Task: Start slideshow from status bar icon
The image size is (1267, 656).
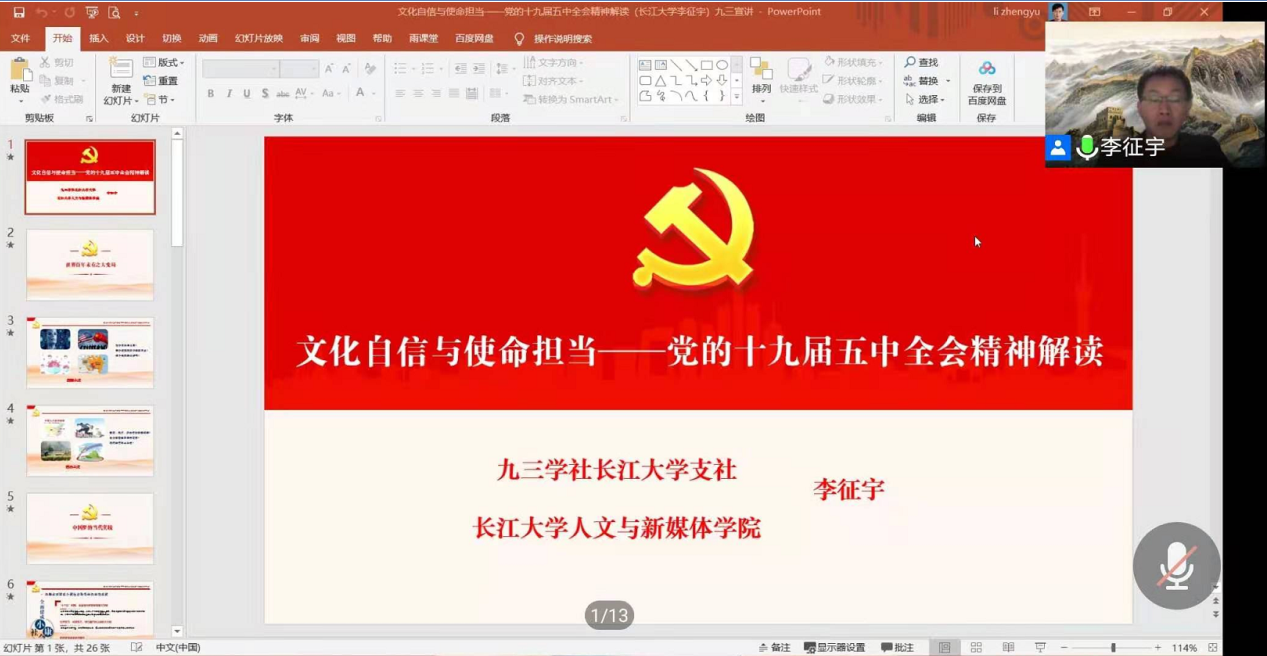Action: [x=1040, y=648]
